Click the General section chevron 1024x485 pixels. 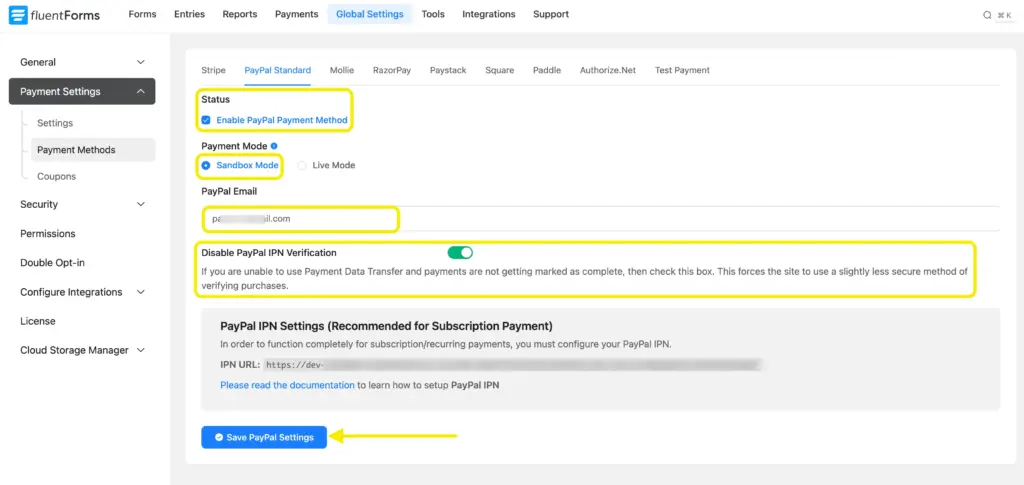pos(140,62)
